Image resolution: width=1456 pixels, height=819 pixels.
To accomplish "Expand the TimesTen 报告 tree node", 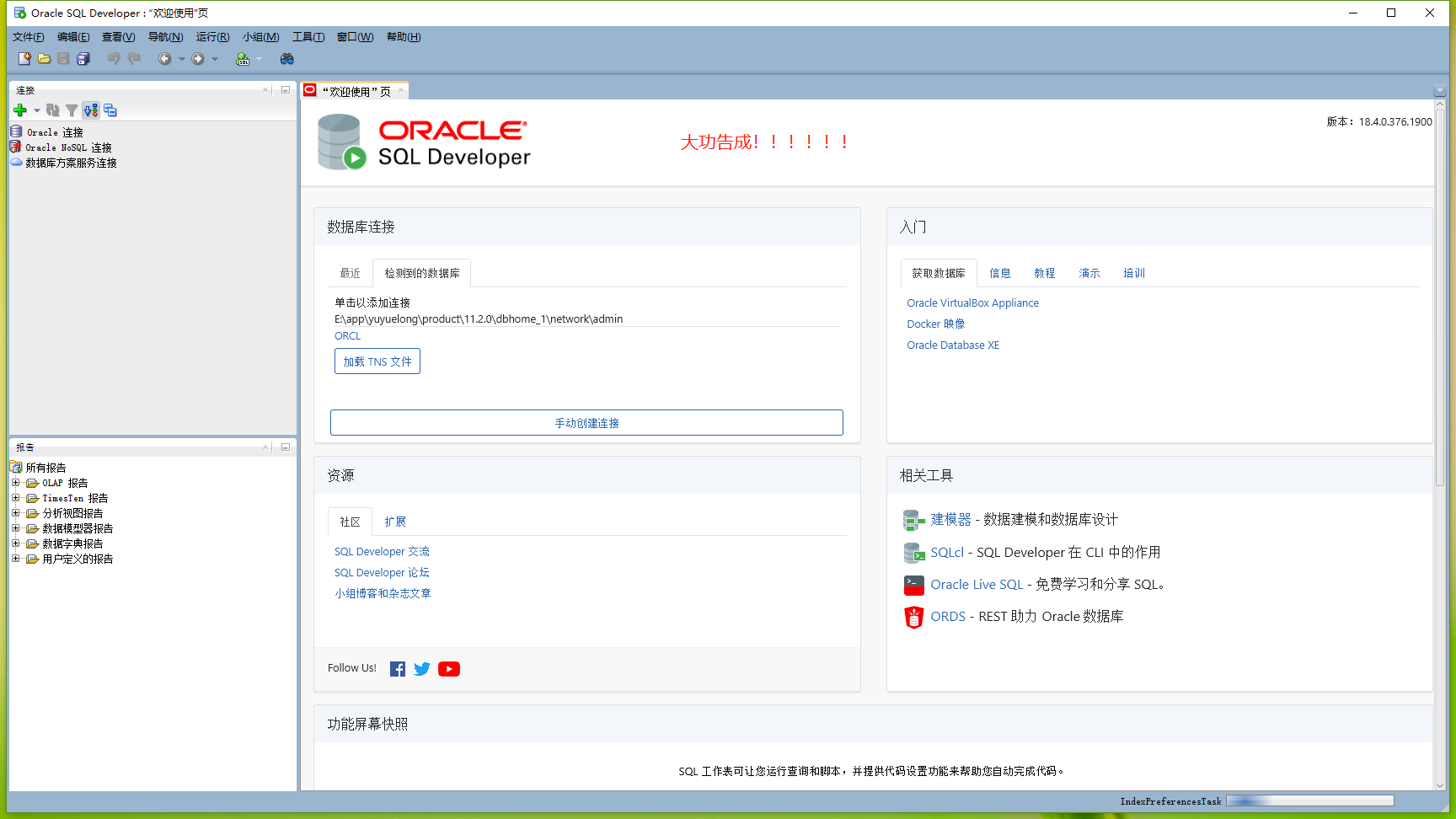I will (x=17, y=497).
